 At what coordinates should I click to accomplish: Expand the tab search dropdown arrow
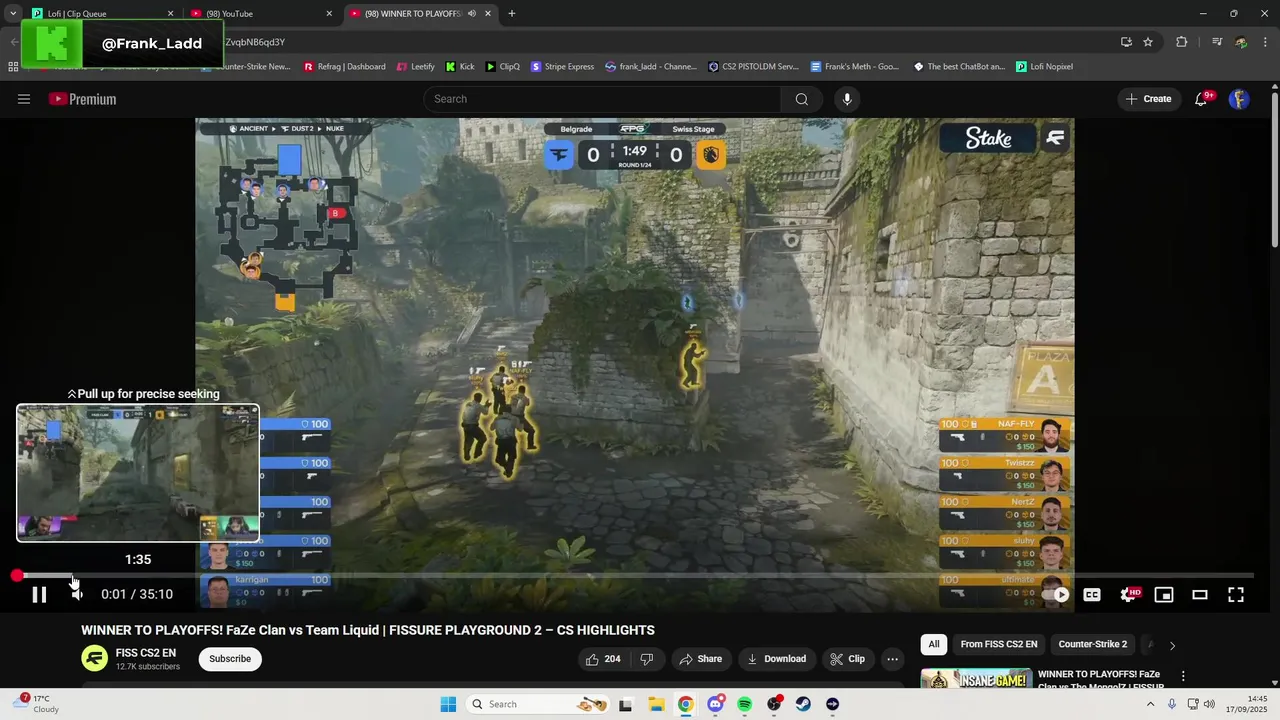(13, 14)
